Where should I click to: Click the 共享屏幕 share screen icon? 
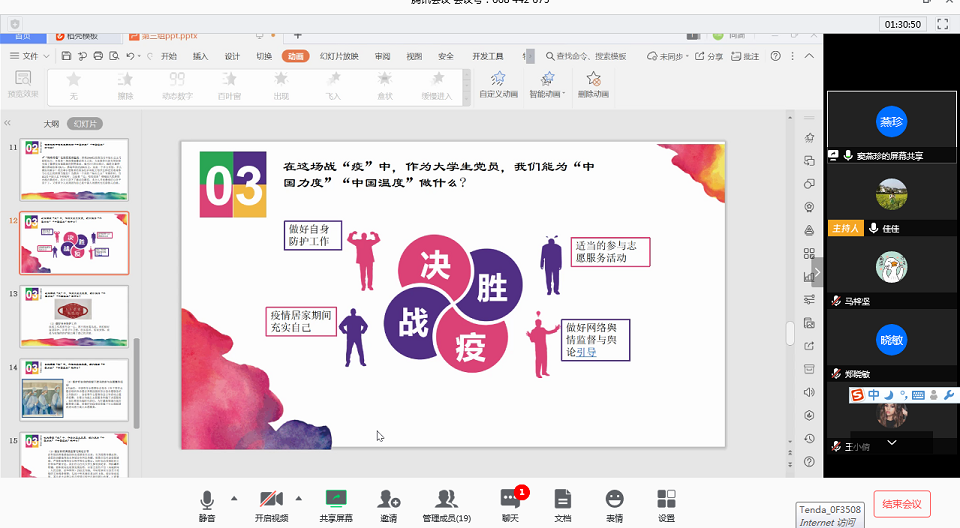tap(336, 499)
